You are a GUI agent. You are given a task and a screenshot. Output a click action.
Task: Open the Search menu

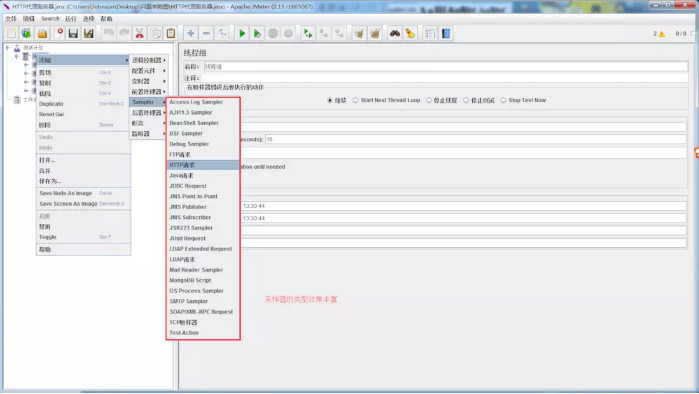coord(50,19)
